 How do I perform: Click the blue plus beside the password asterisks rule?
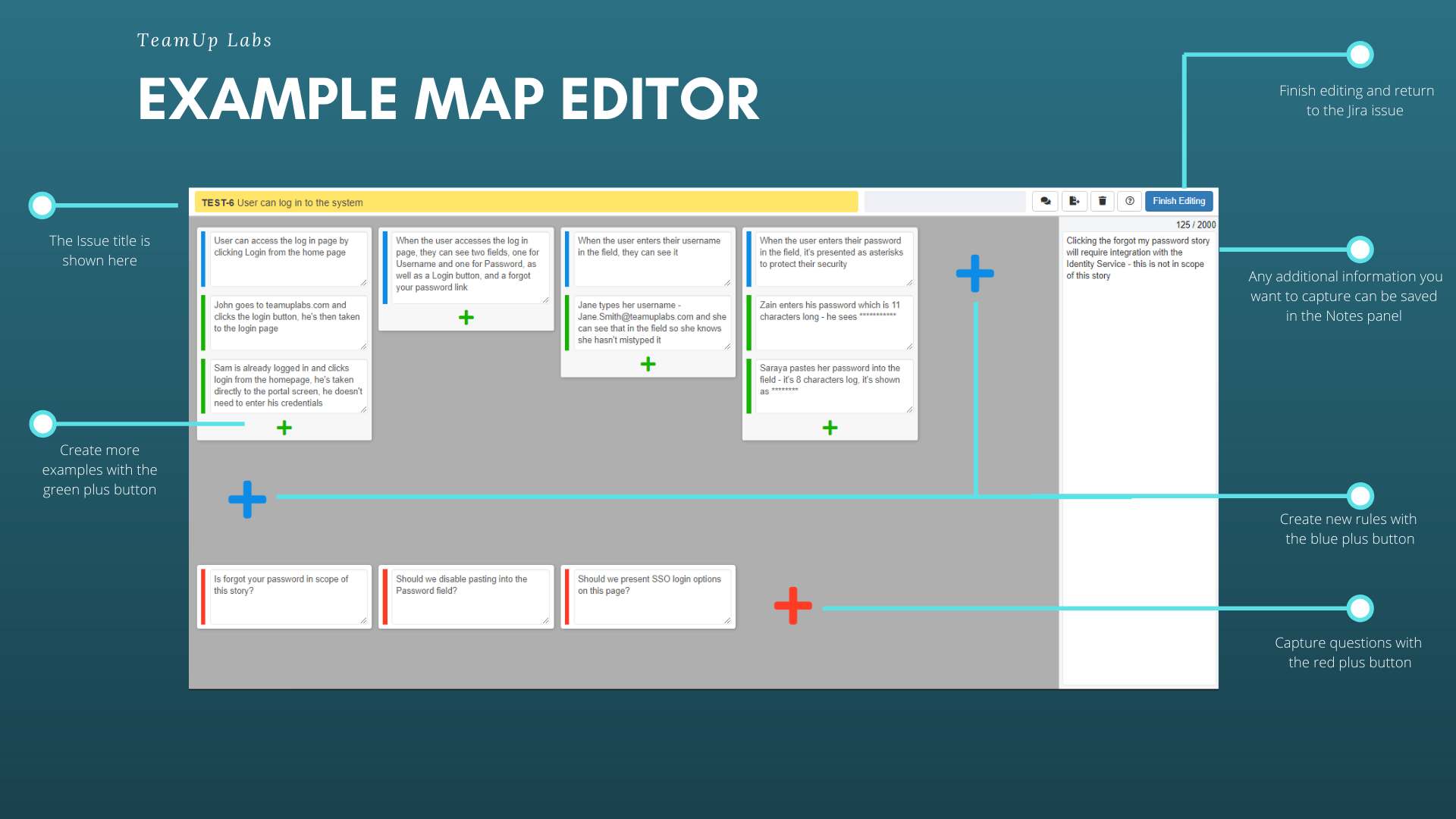975,273
